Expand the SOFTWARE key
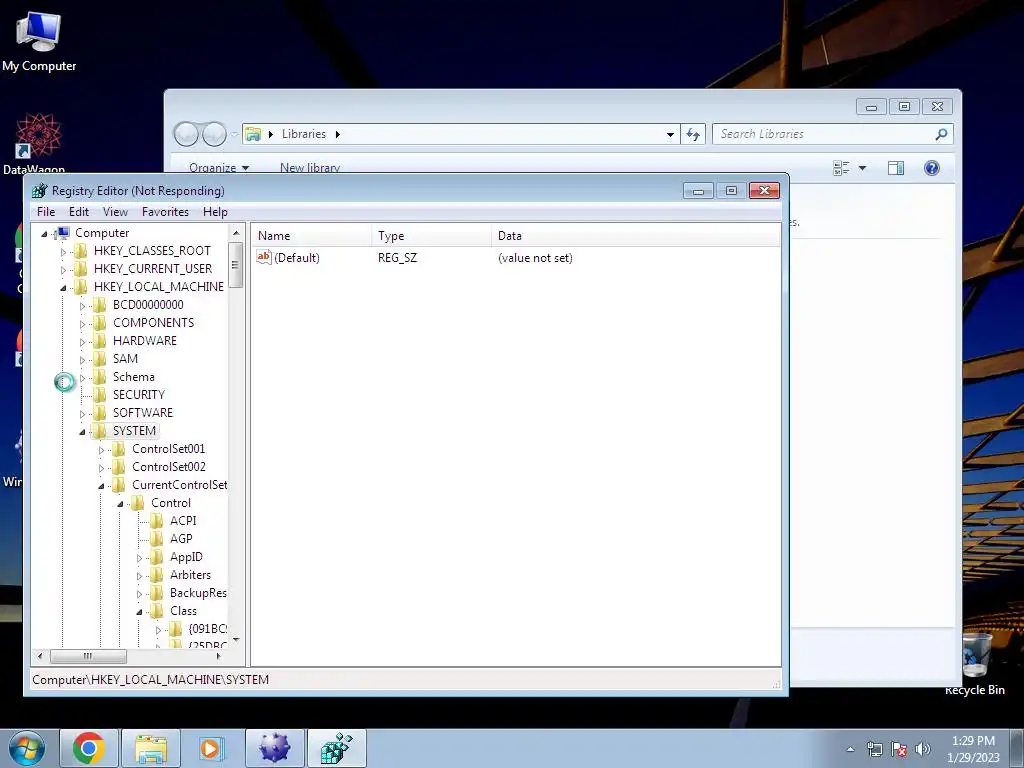This screenshot has width=1024, height=768. point(82,413)
